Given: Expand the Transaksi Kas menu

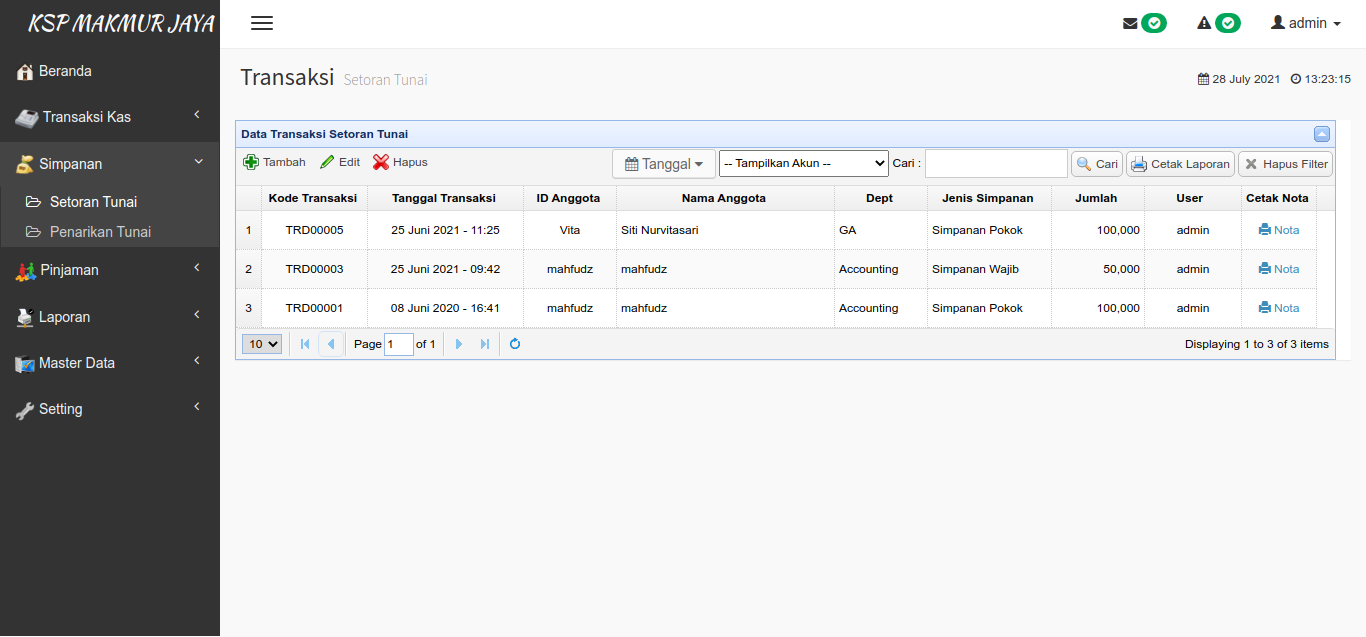Looking at the screenshot, I should (x=110, y=117).
